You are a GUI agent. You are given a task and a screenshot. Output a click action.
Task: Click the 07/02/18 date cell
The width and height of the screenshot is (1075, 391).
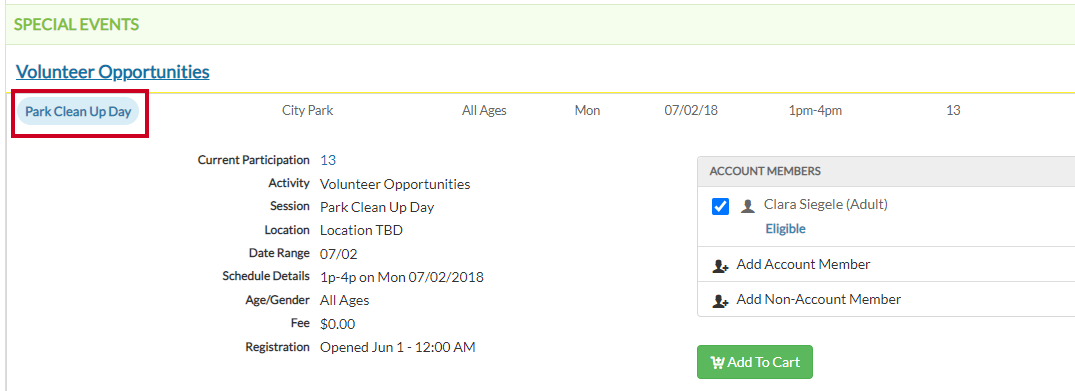click(x=691, y=110)
